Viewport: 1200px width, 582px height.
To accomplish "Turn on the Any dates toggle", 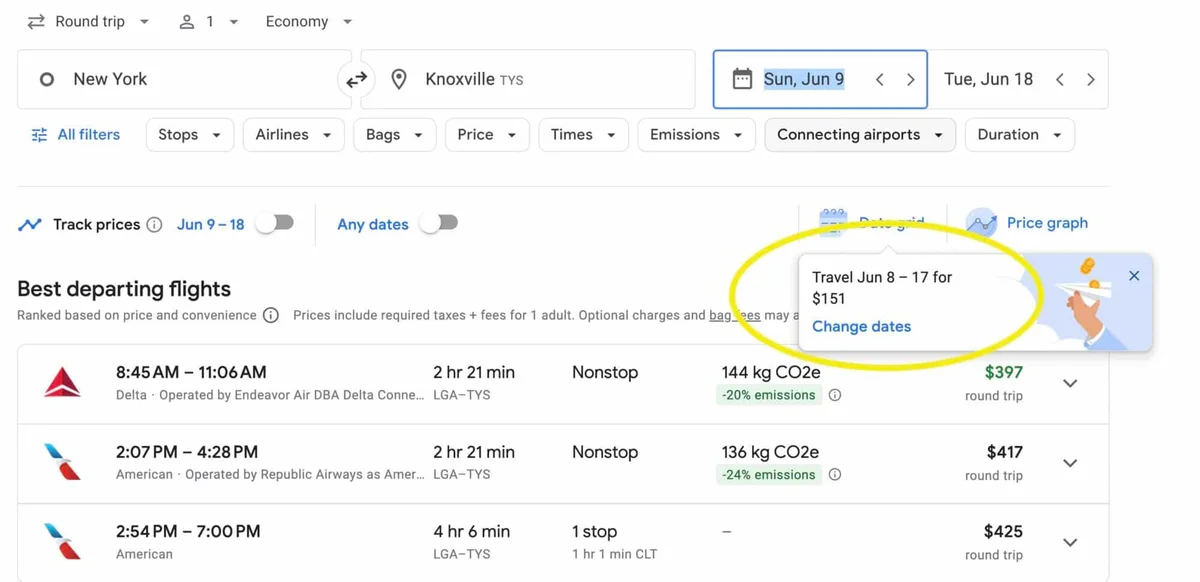I will pyautogui.click(x=438, y=223).
